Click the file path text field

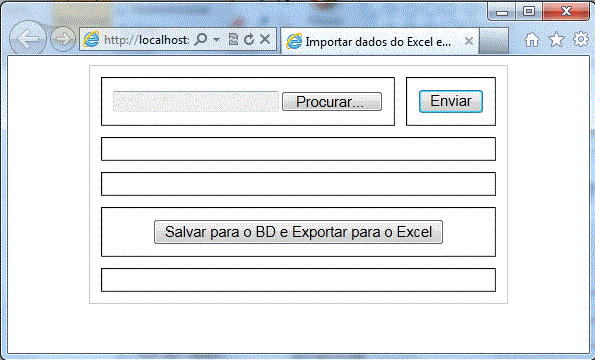pyautogui.click(x=196, y=102)
